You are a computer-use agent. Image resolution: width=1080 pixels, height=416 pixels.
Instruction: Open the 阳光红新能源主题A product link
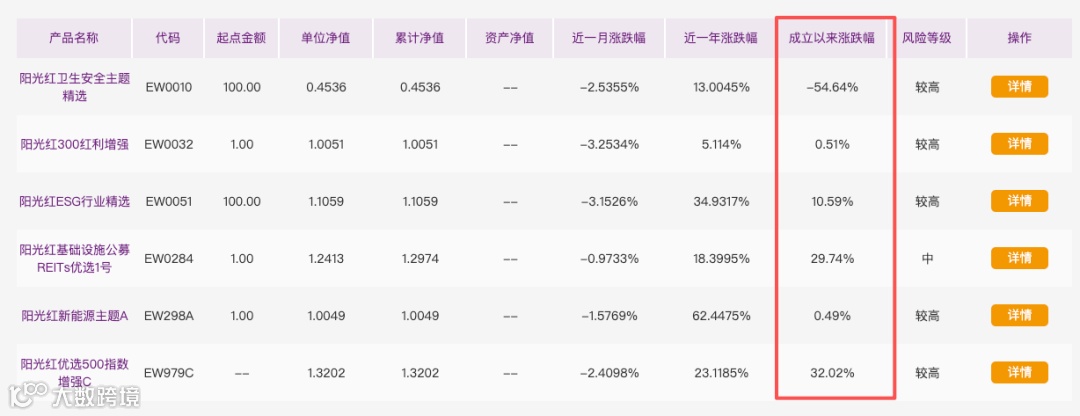74,316
